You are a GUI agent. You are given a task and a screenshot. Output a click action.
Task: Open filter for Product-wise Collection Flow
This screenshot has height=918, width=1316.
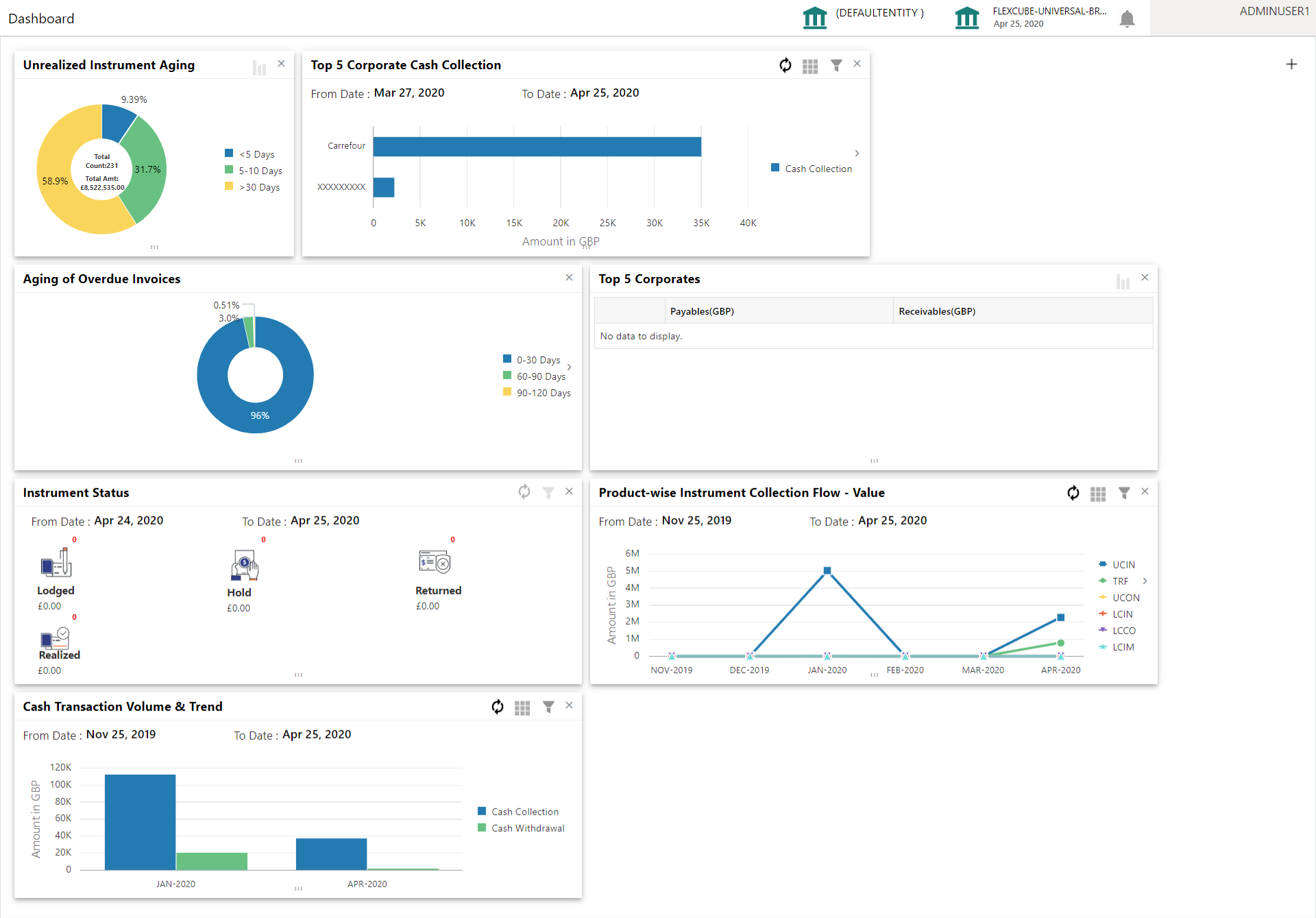1124,493
